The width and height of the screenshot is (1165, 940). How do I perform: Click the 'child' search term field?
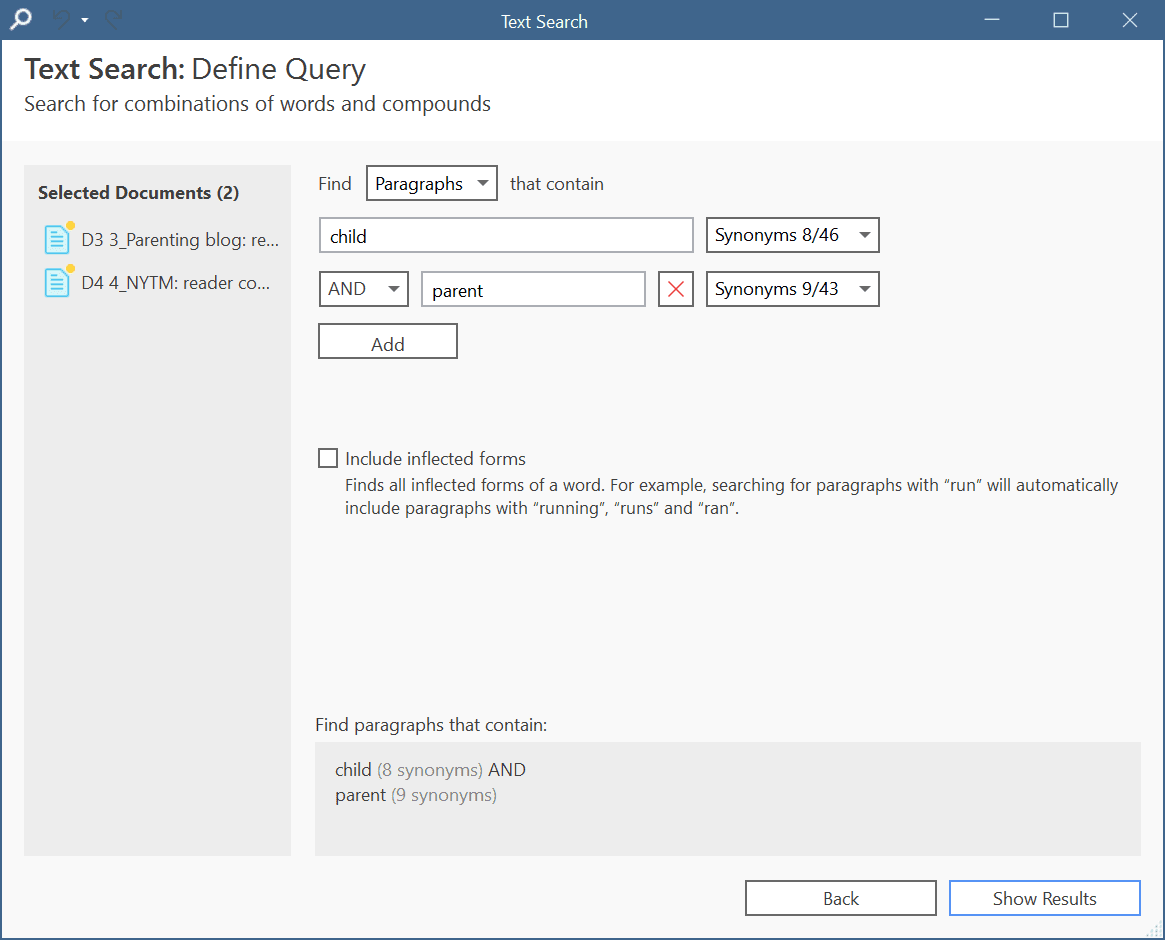[506, 236]
